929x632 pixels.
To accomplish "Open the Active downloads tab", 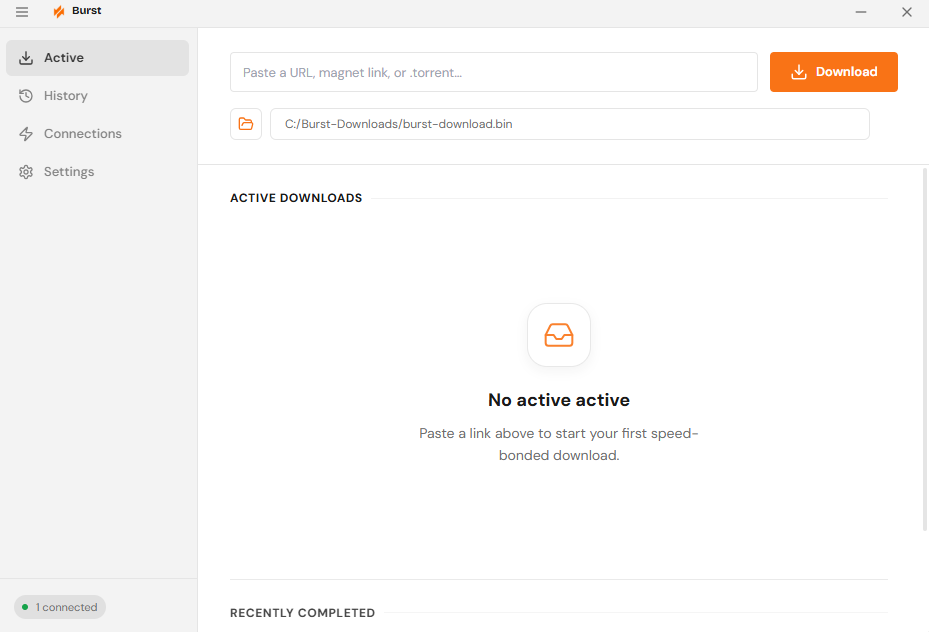I will pyautogui.click(x=97, y=57).
